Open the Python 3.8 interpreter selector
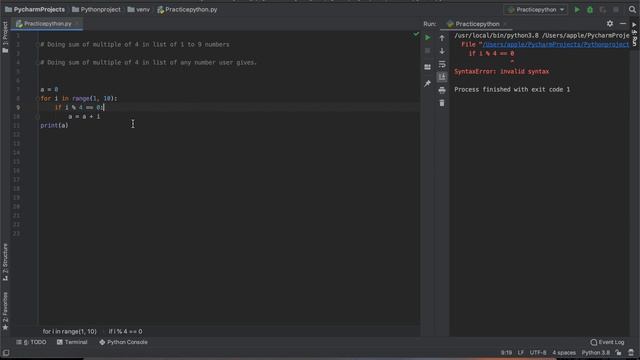640x360 pixels. coord(596,353)
